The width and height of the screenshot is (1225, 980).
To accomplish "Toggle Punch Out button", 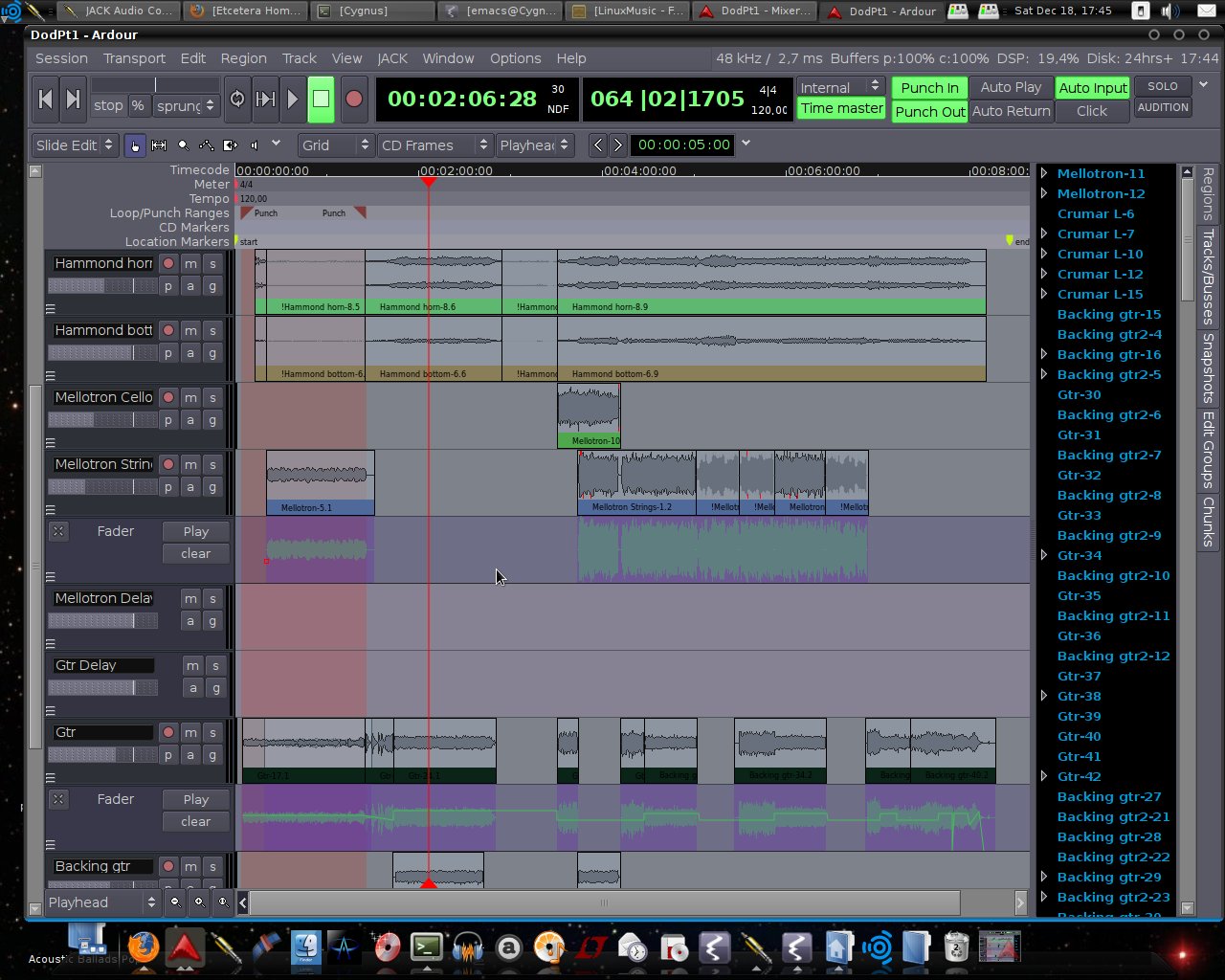I will tap(929, 111).
